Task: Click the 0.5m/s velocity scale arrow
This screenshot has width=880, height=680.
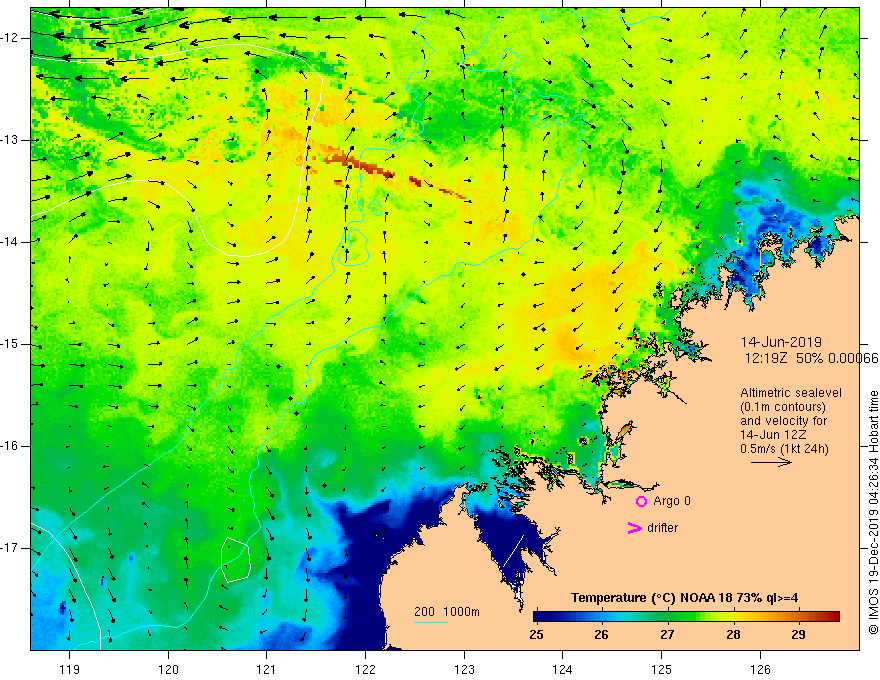Action: 771,462
